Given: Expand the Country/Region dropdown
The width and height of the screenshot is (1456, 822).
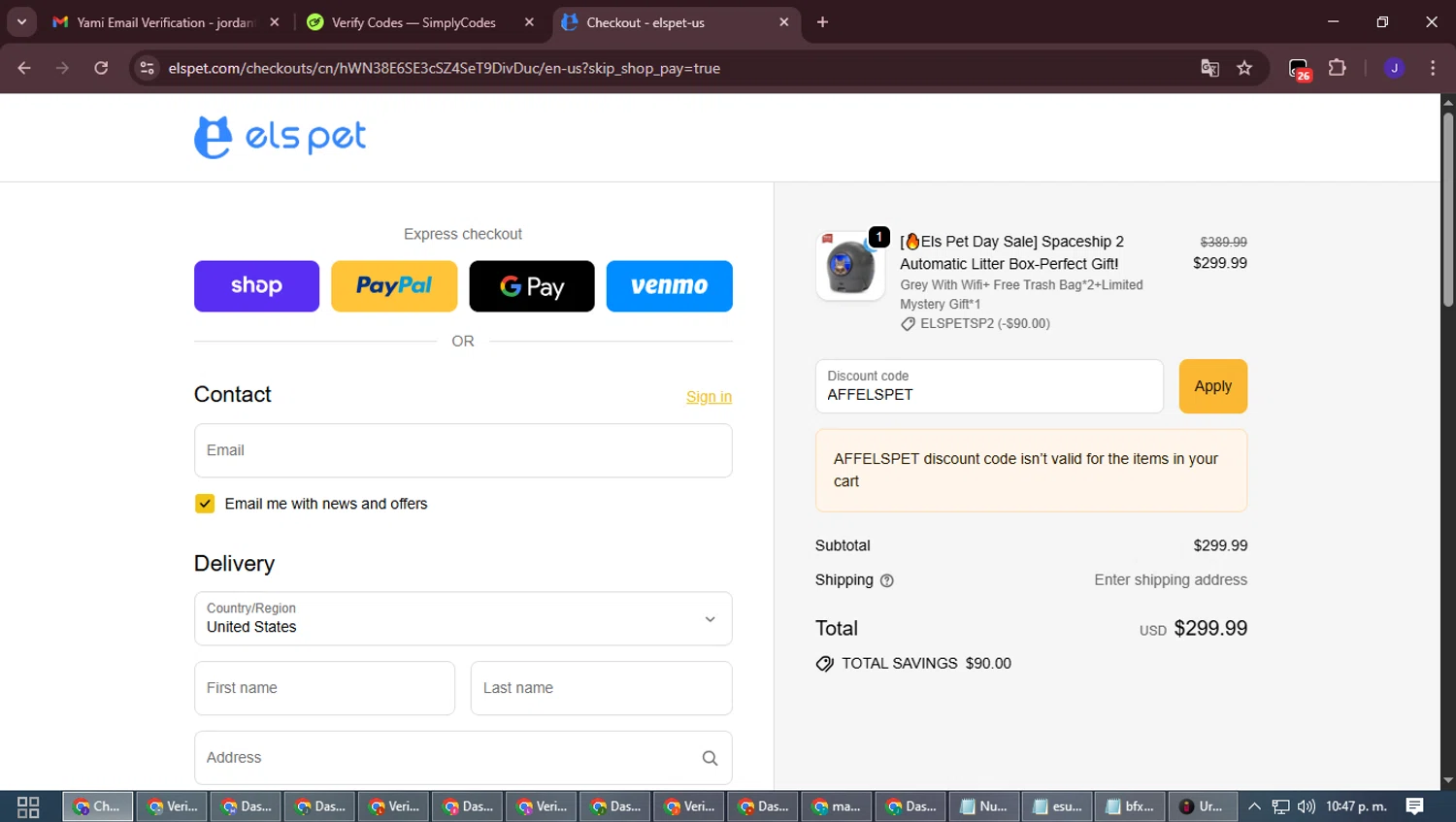Looking at the screenshot, I should (463, 618).
